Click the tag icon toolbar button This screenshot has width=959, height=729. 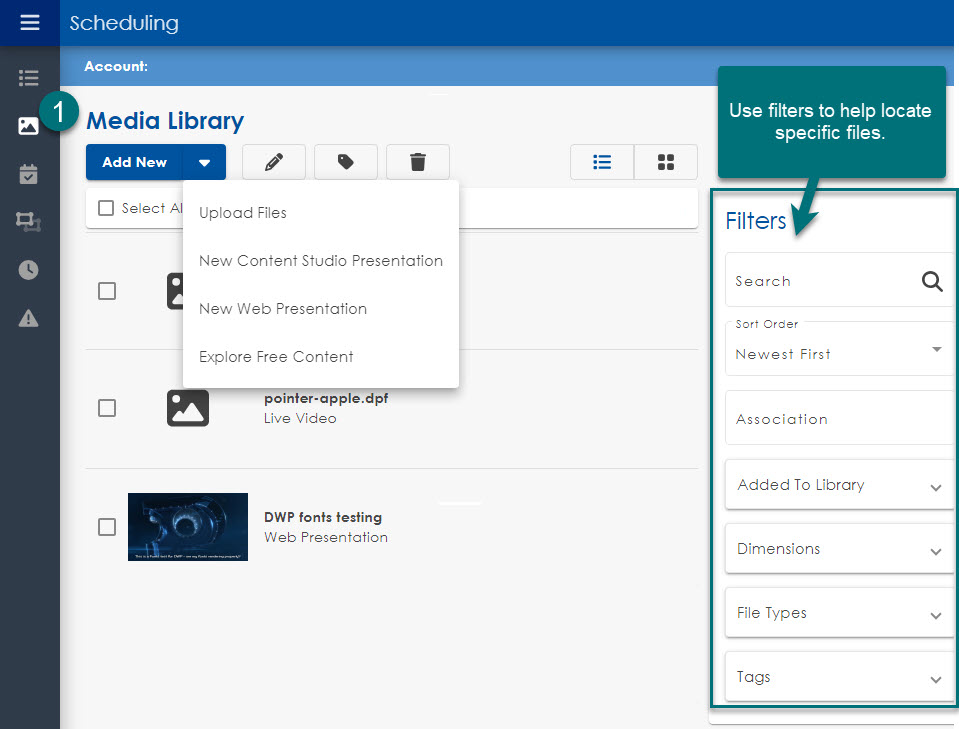pyautogui.click(x=345, y=162)
